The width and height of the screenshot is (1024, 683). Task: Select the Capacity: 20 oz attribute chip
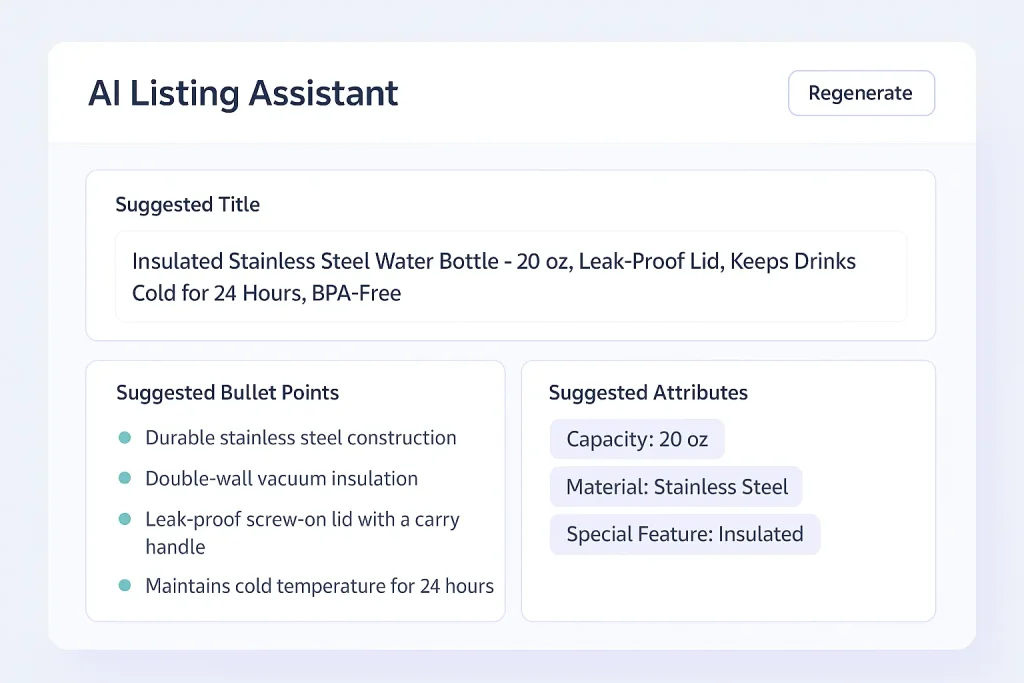pos(636,439)
